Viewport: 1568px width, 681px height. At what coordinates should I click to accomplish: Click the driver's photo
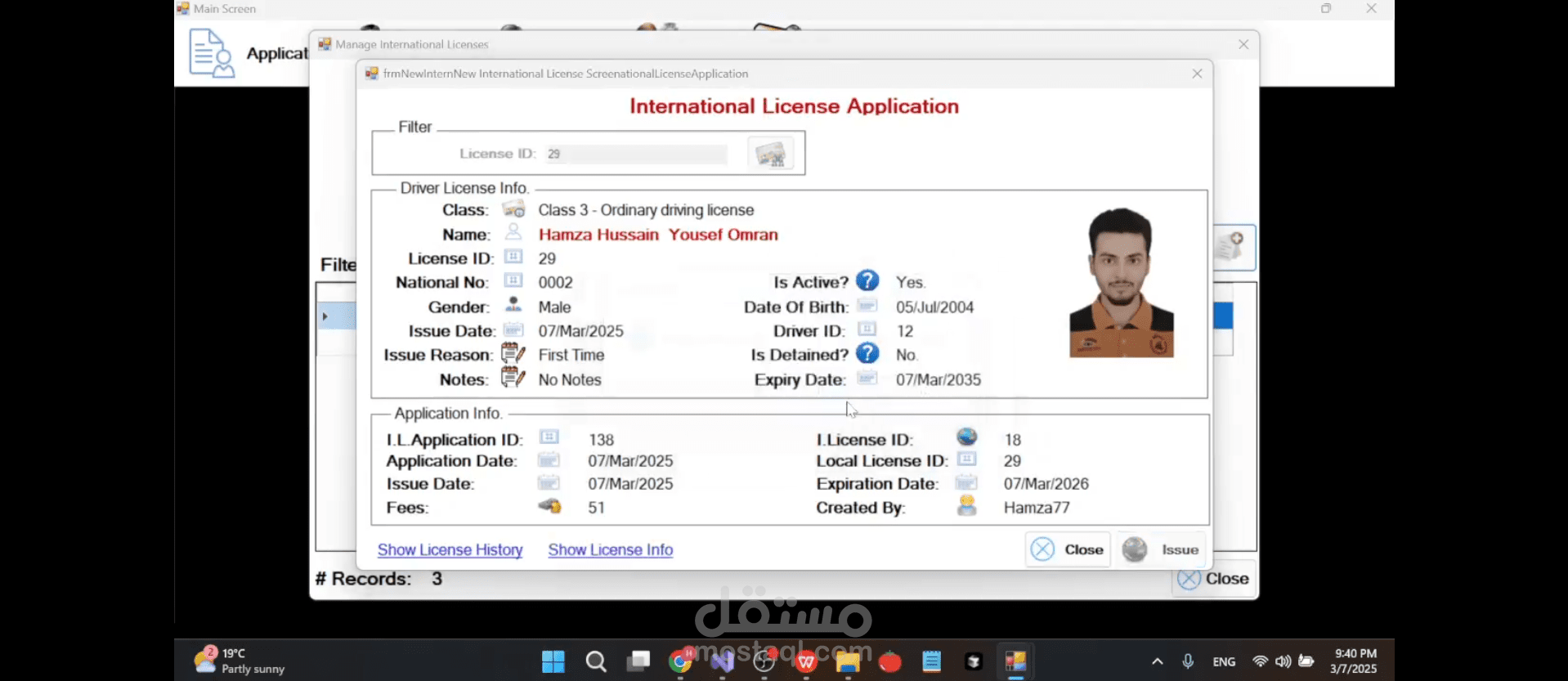1122,282
